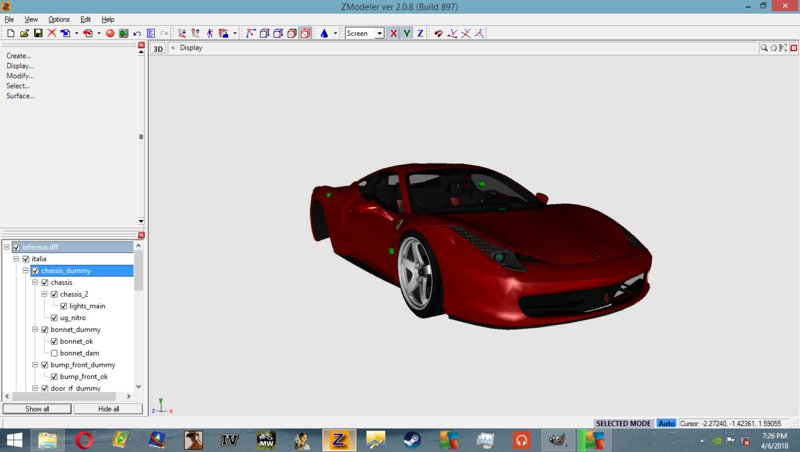Toggle the Y axis constraint button
The width and height of the screenshot is (800, 452).
407,33
